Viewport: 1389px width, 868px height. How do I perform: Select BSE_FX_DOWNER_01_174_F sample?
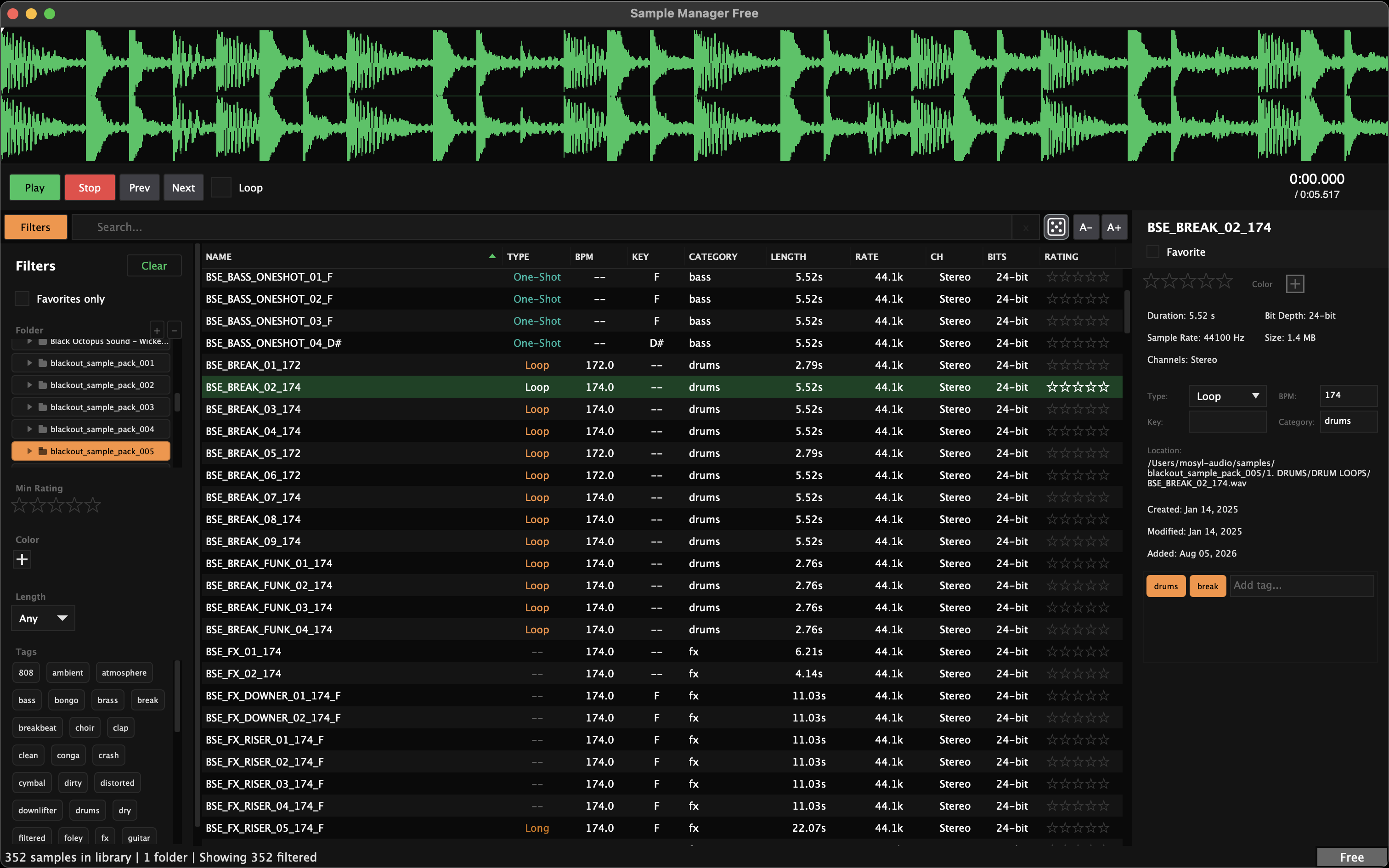[x=662, y=696]
